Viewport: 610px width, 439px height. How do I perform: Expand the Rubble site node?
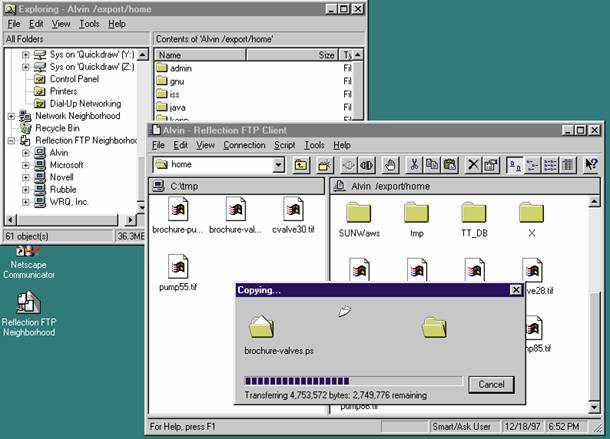(25, 190)
